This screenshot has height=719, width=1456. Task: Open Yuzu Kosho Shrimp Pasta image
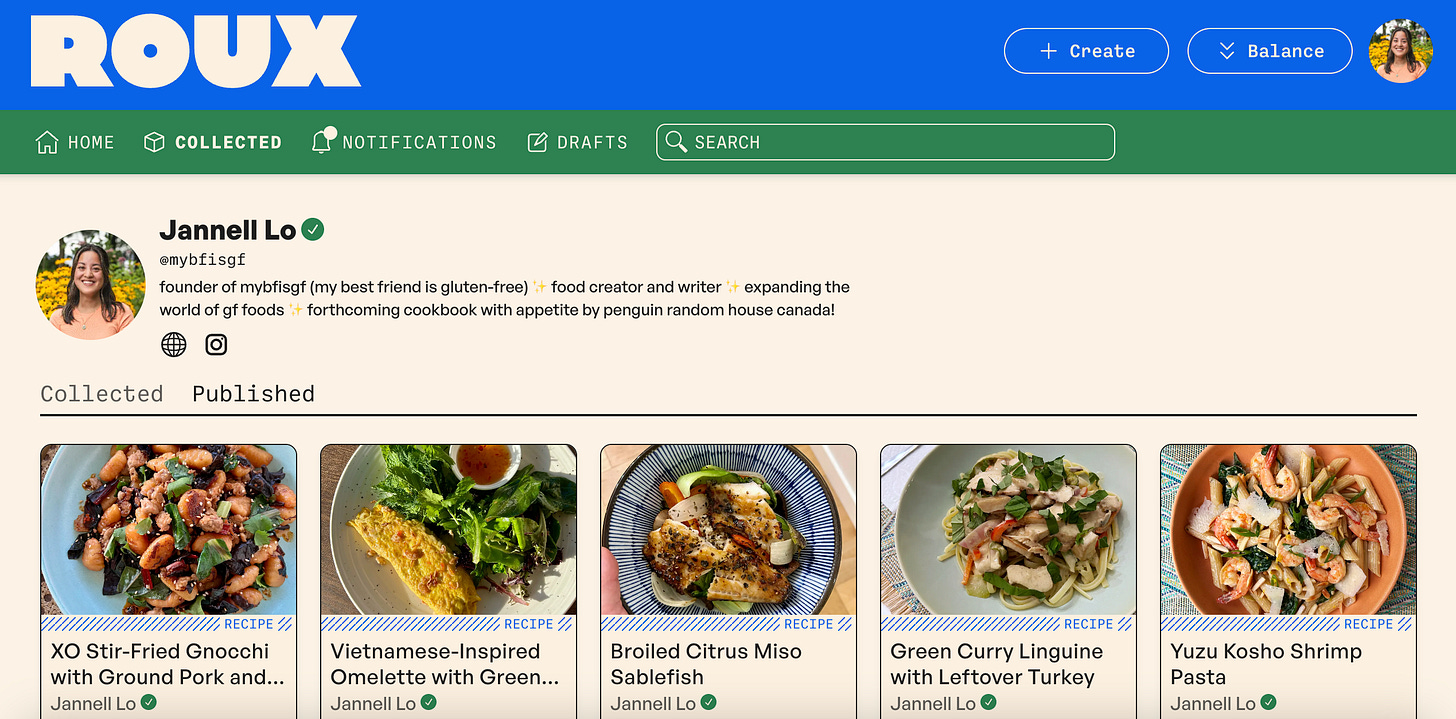(x=1289, y=530)
